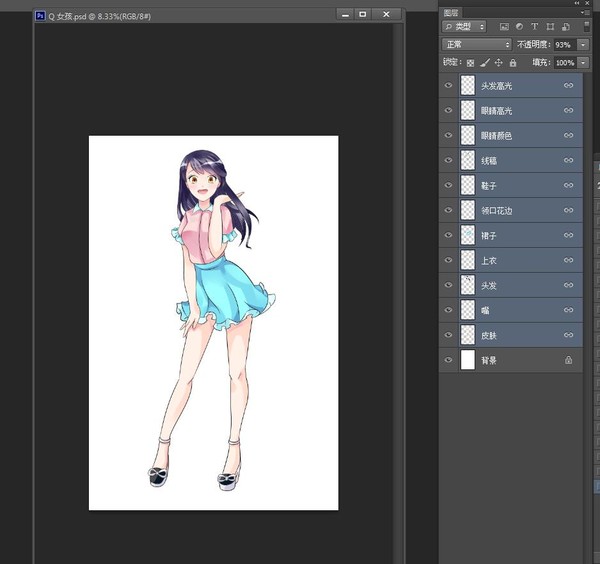This screenshot has height=564, width=600.
Task: Hide the 背景 layer
Action: (x=448, y=360)
